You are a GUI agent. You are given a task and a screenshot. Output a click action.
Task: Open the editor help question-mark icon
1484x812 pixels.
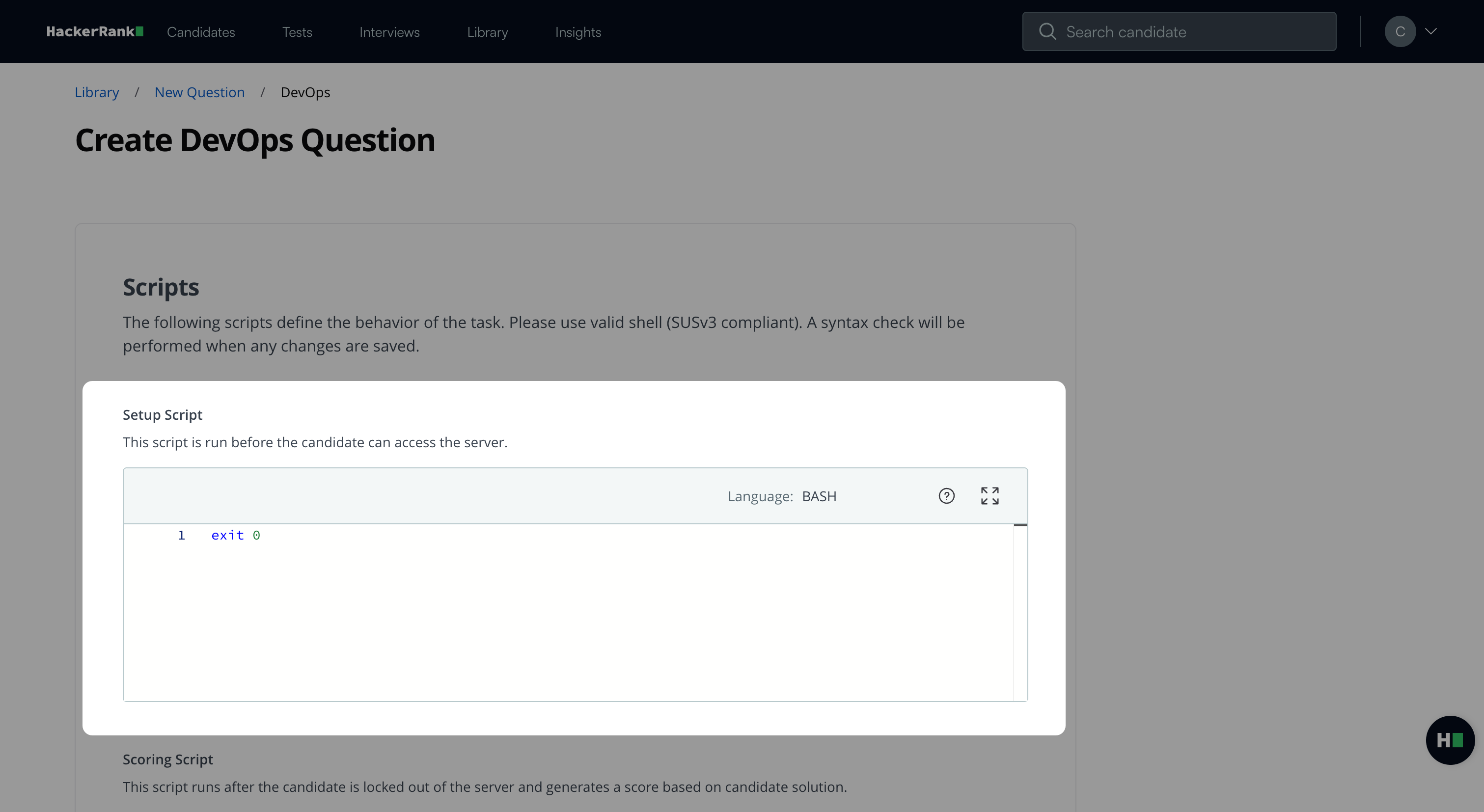click(x=946, y=496)
